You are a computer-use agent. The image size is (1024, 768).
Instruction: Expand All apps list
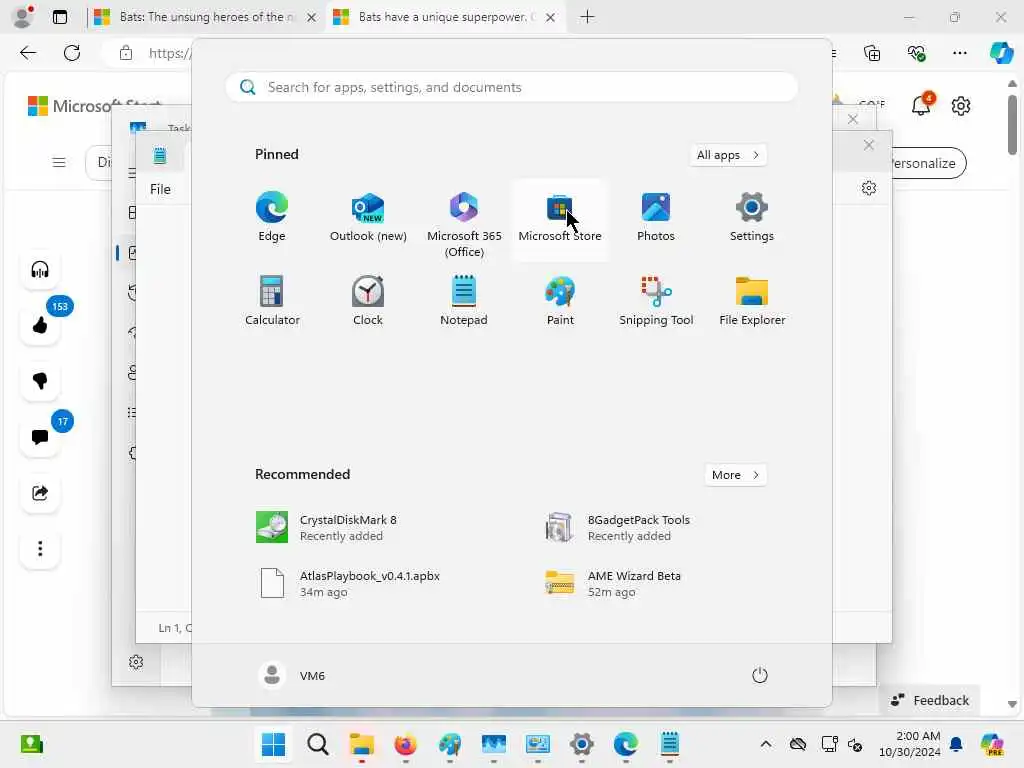coord(728,155)
